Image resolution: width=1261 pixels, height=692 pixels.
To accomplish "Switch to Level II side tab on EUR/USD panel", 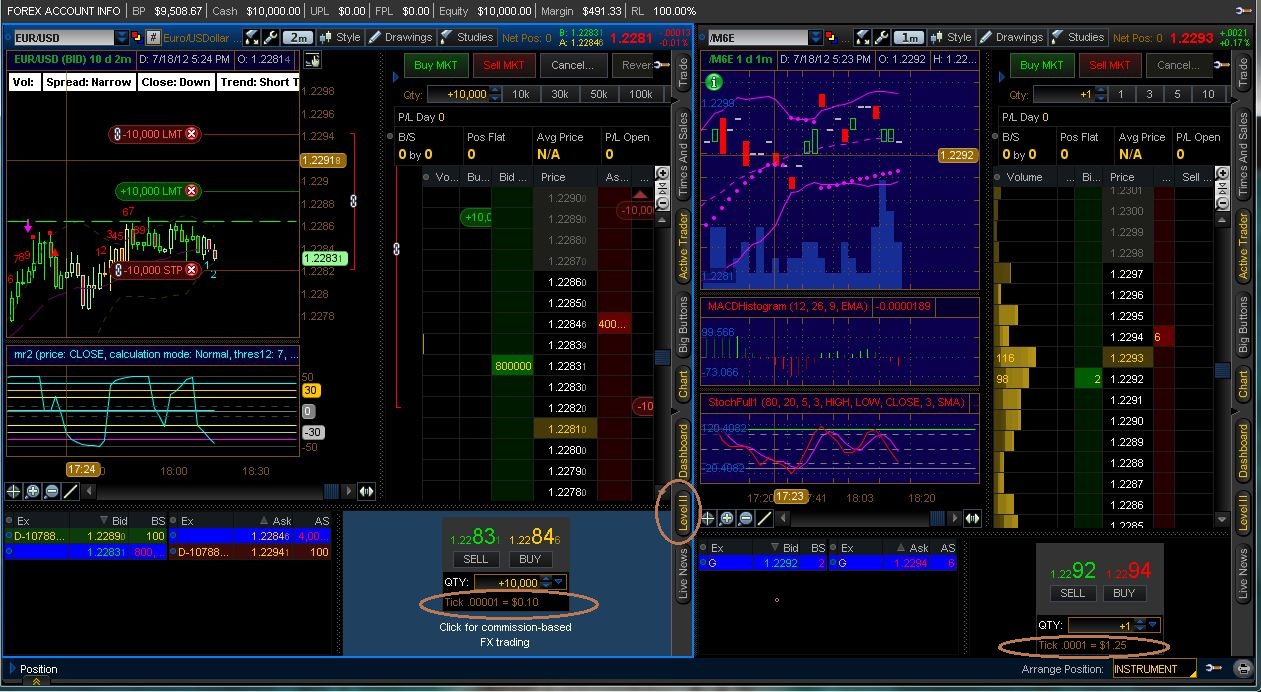I will pyautogui.click(x=684, y=511).
